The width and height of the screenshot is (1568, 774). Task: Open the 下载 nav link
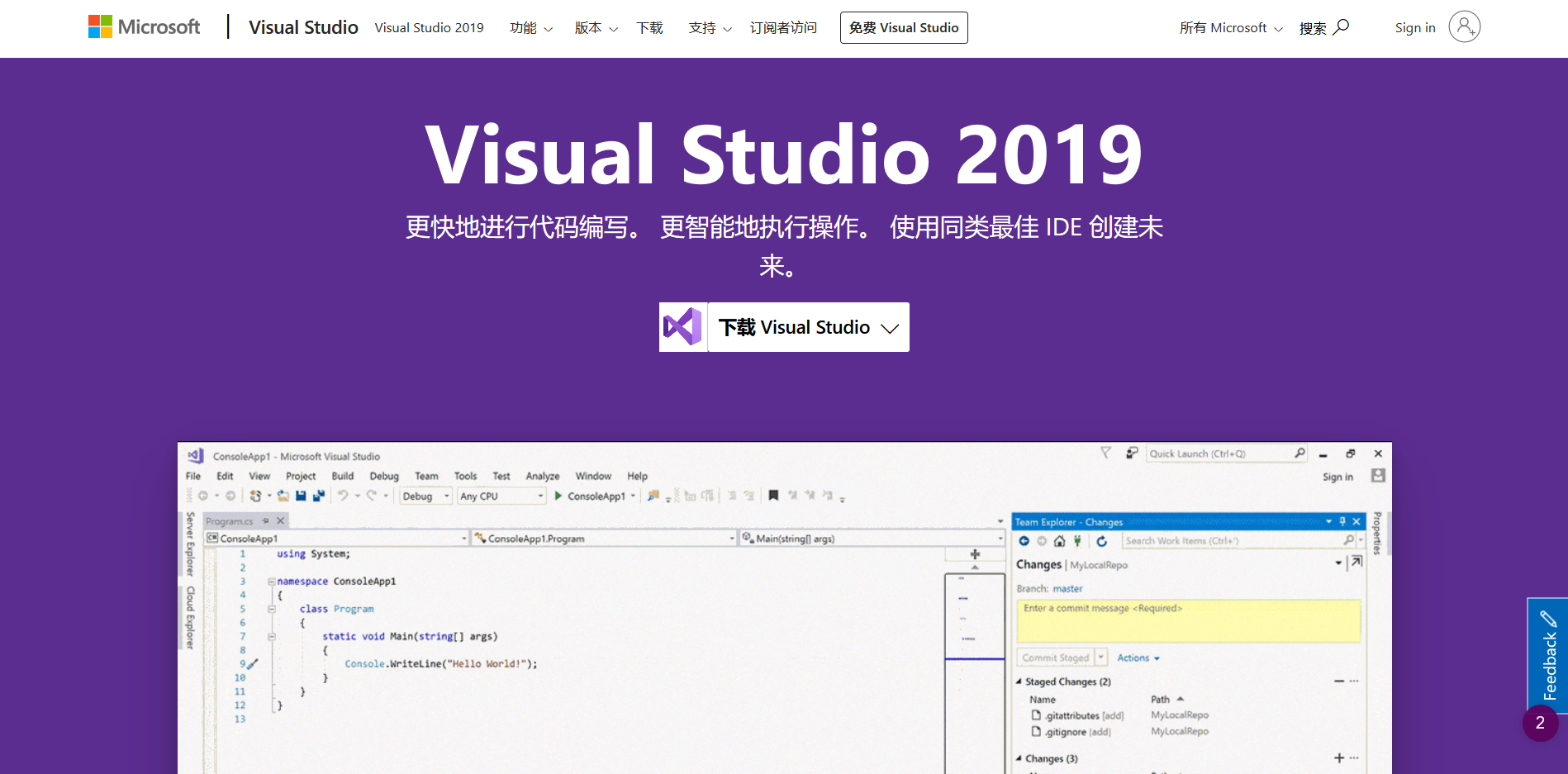(x=649, y=28)
